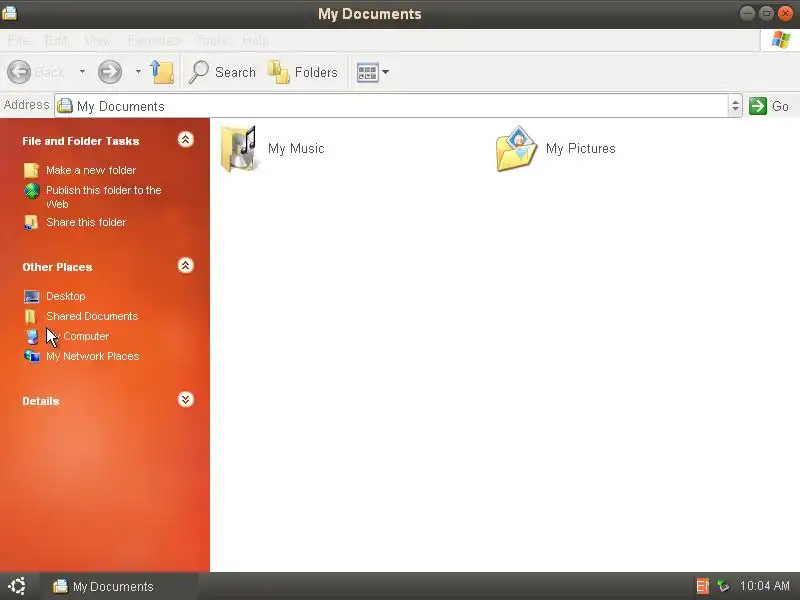This screenshot has height=600, width=800.
Task: Click the orange tray icon
Action: 703,586
